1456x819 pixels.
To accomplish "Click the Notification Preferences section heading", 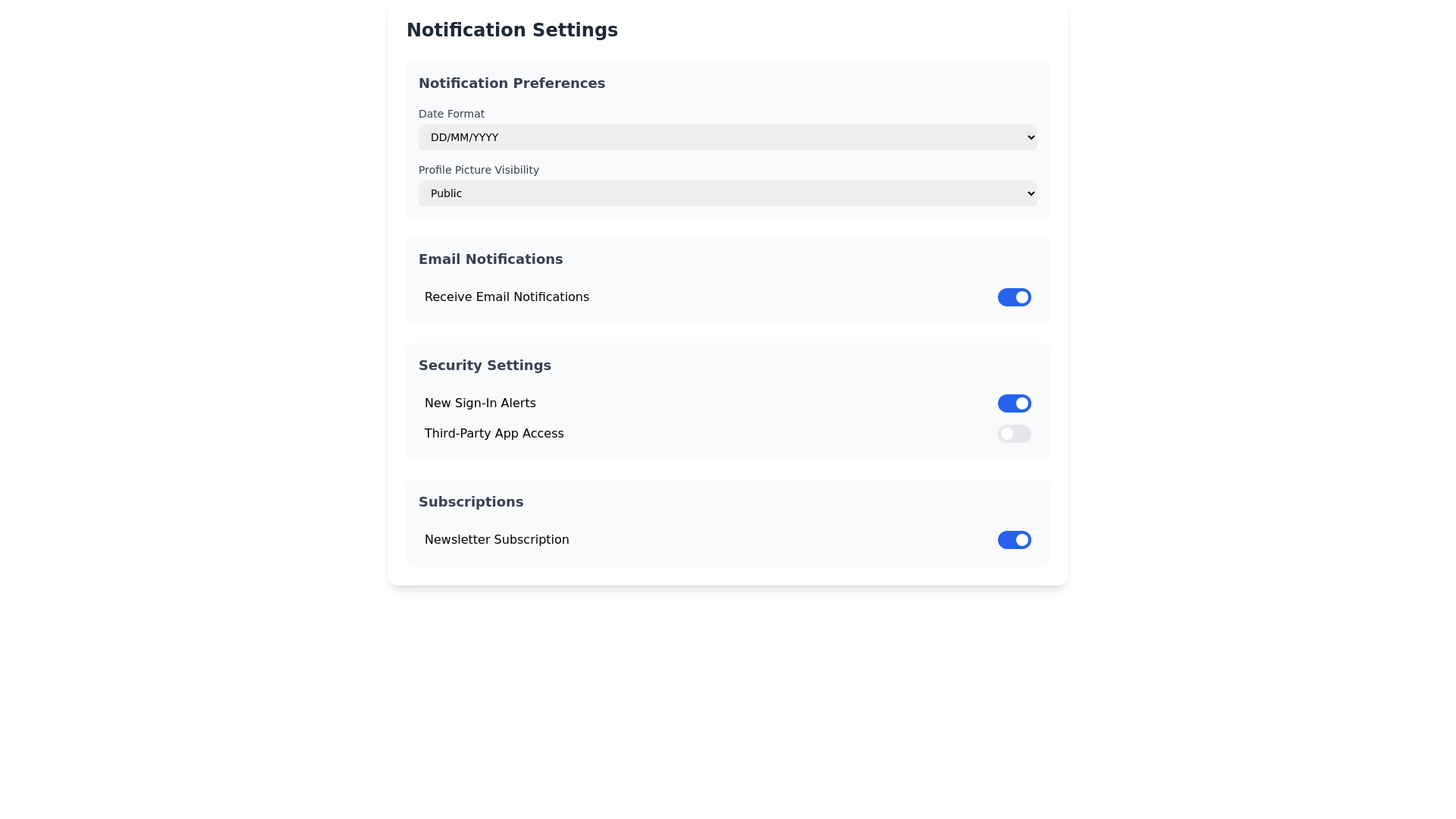I will 512,83.
